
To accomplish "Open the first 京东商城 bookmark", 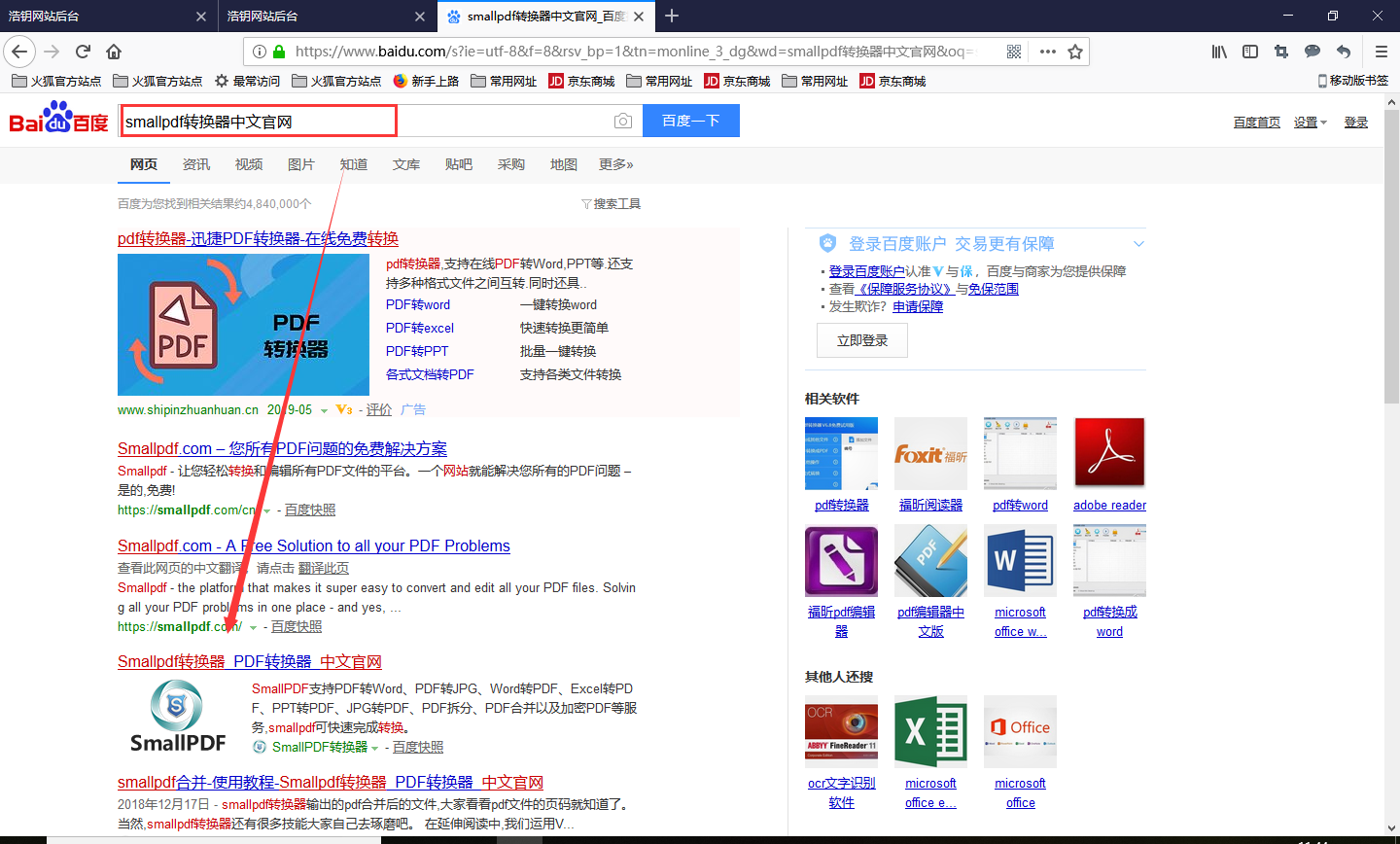I will 581,81.
